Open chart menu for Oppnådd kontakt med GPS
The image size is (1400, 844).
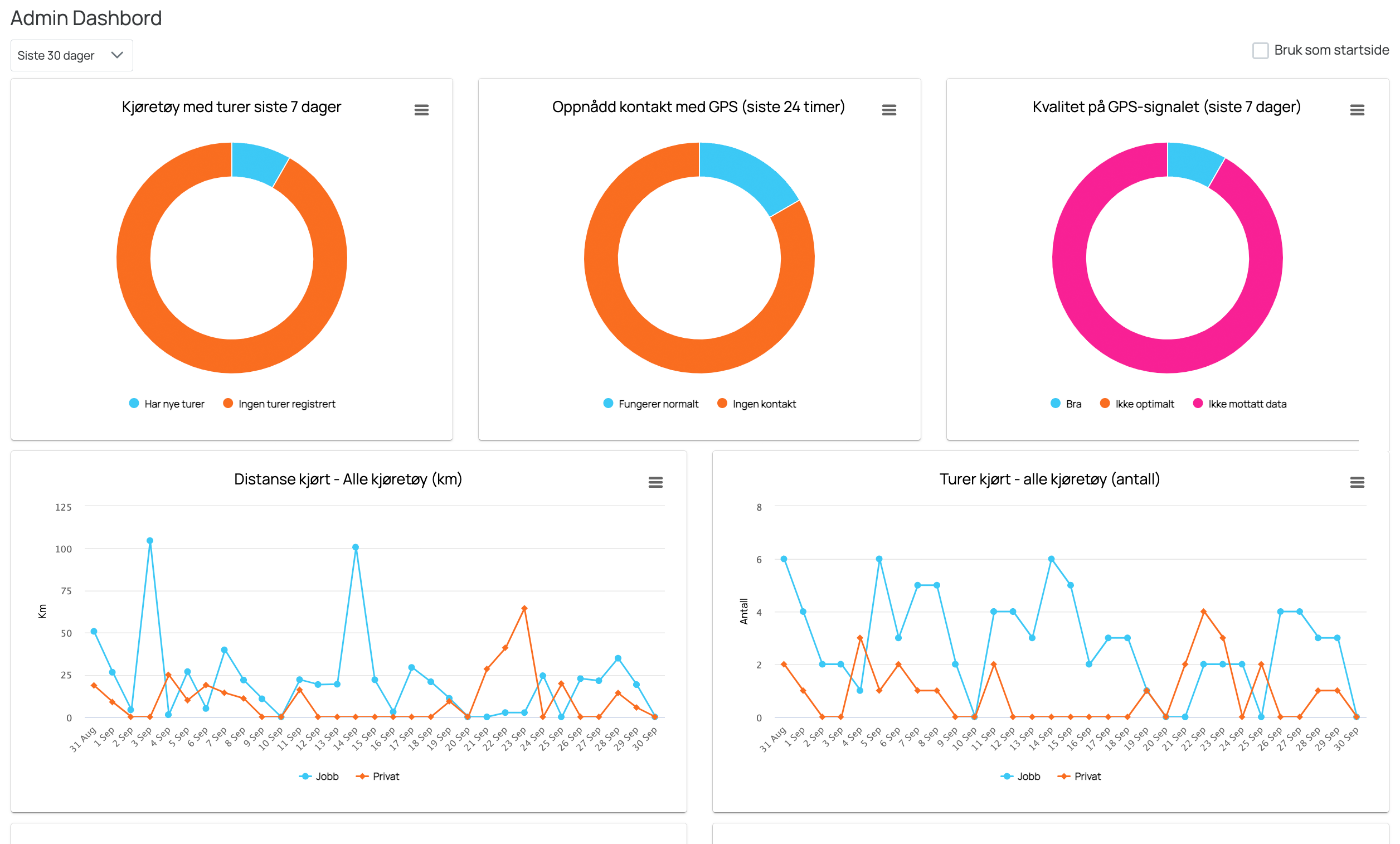click(x=888, y=110)
